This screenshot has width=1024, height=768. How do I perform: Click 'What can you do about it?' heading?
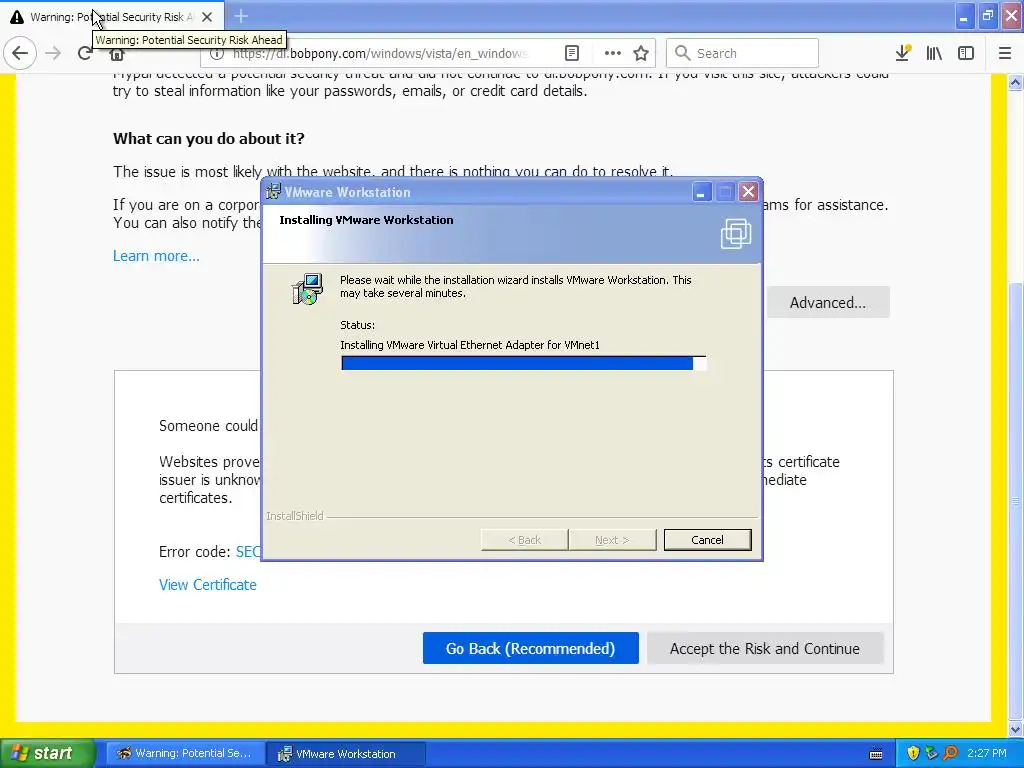pyautogui.click(x=209, y=138)
